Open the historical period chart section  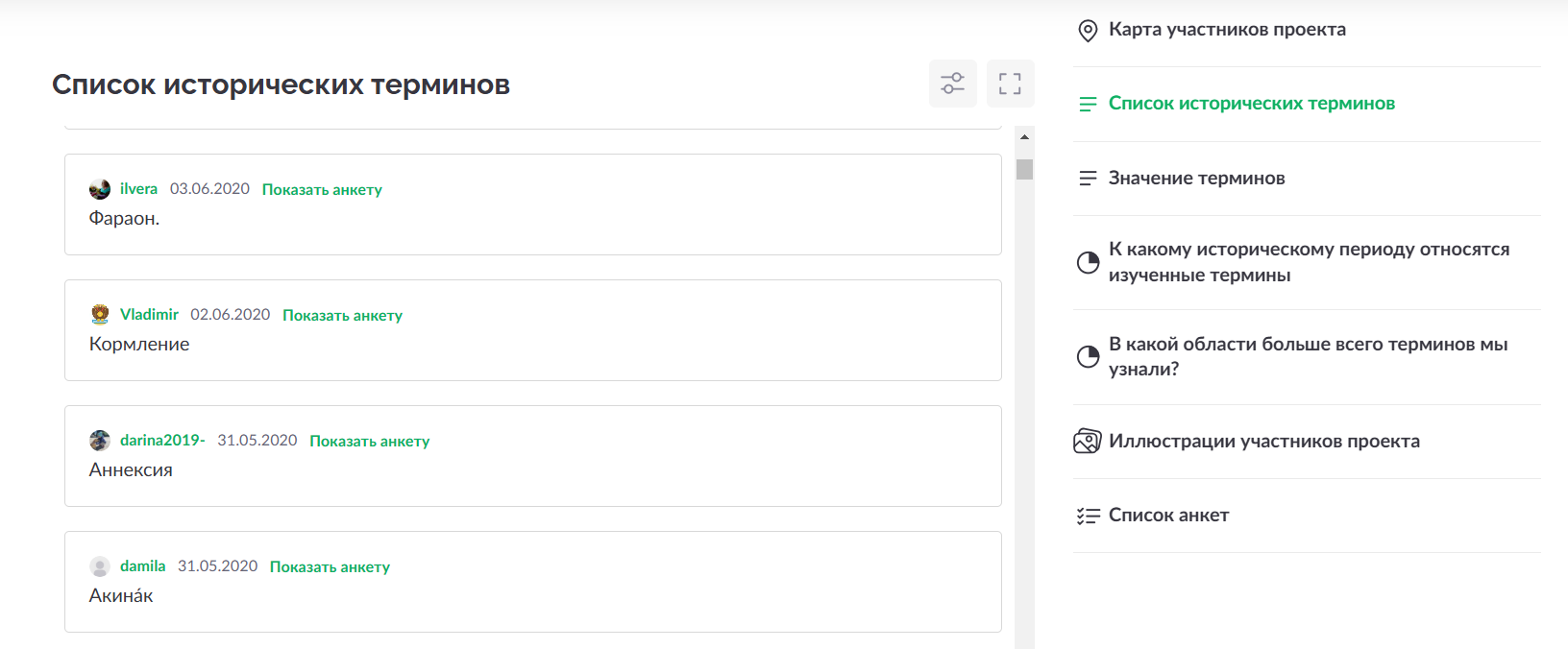click(1308, 262)
